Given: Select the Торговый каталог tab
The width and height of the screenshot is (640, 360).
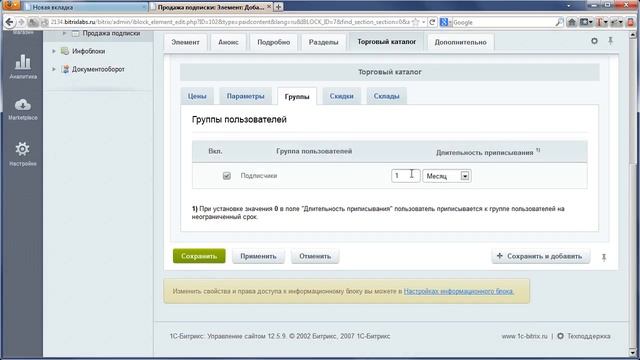Looking at the screenshot, I should (387, 42).
